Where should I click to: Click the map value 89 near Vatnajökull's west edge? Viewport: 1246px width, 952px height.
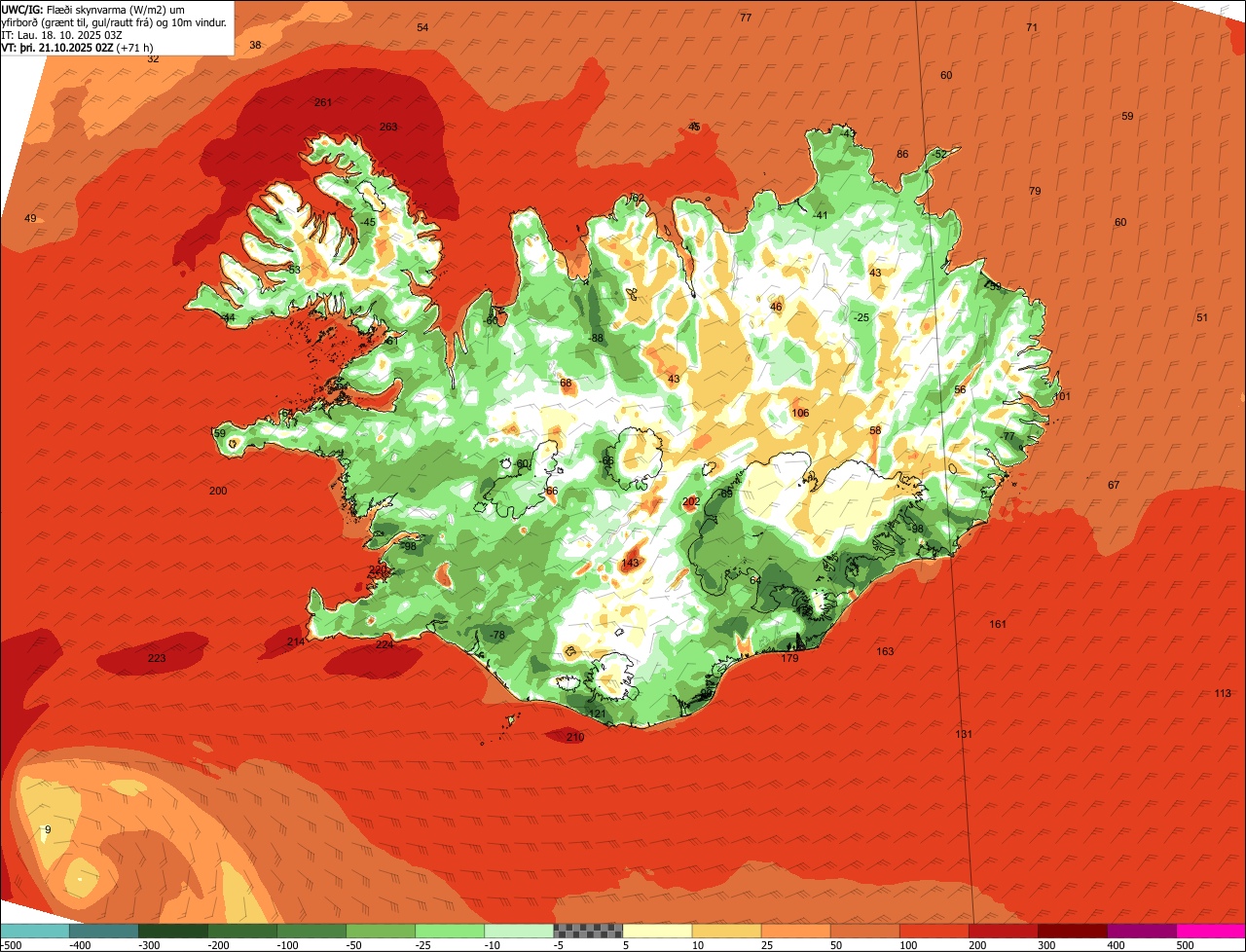(x=726, y=494)
